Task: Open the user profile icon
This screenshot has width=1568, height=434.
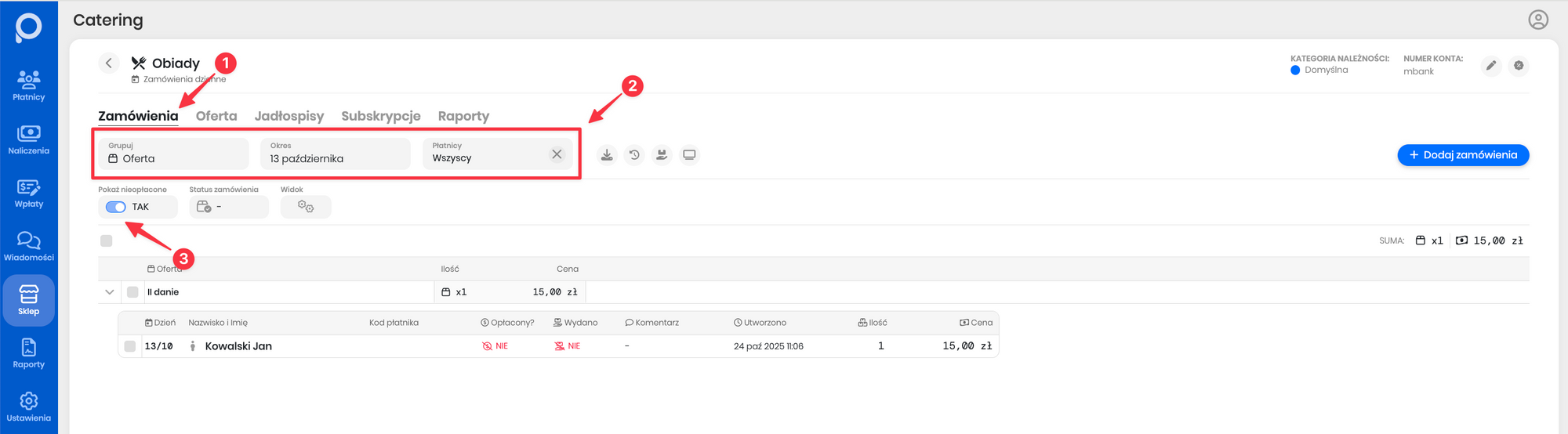Action: [1538, 20]
